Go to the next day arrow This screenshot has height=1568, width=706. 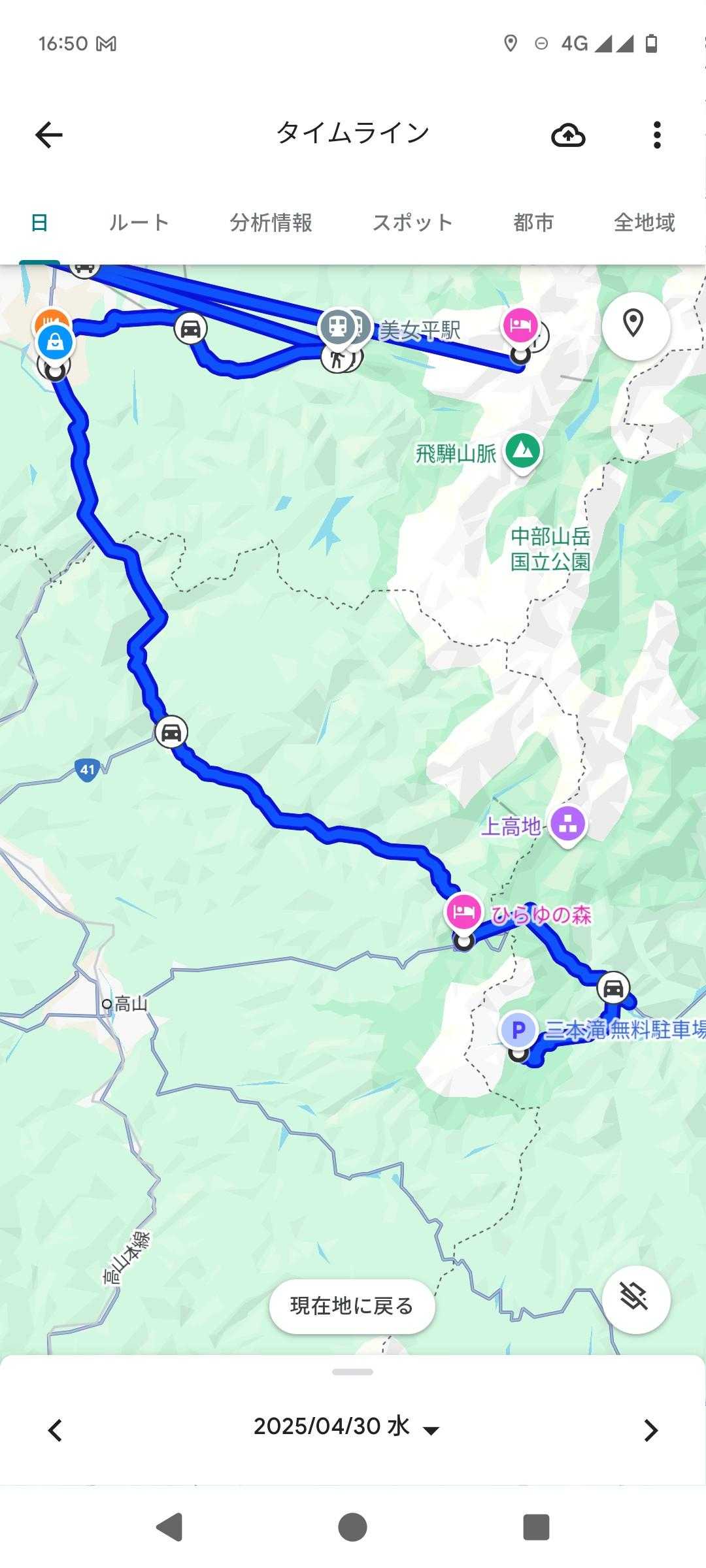650,1429
